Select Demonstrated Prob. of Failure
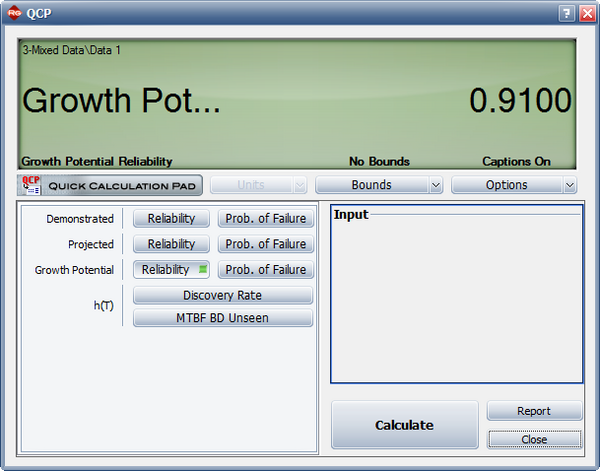This screenshot has width=600, height=471. click(x=265, y=219)
